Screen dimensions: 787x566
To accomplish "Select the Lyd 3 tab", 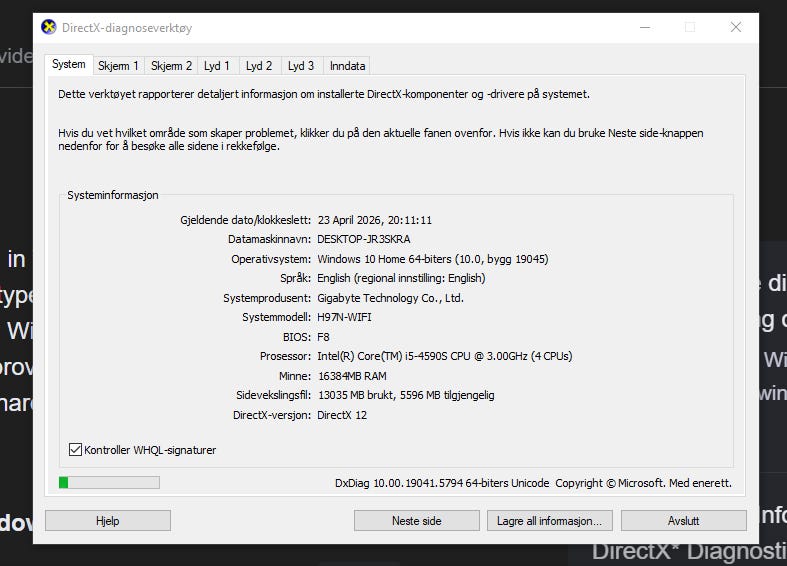I will pyautogui.click(x=301, y=66).
